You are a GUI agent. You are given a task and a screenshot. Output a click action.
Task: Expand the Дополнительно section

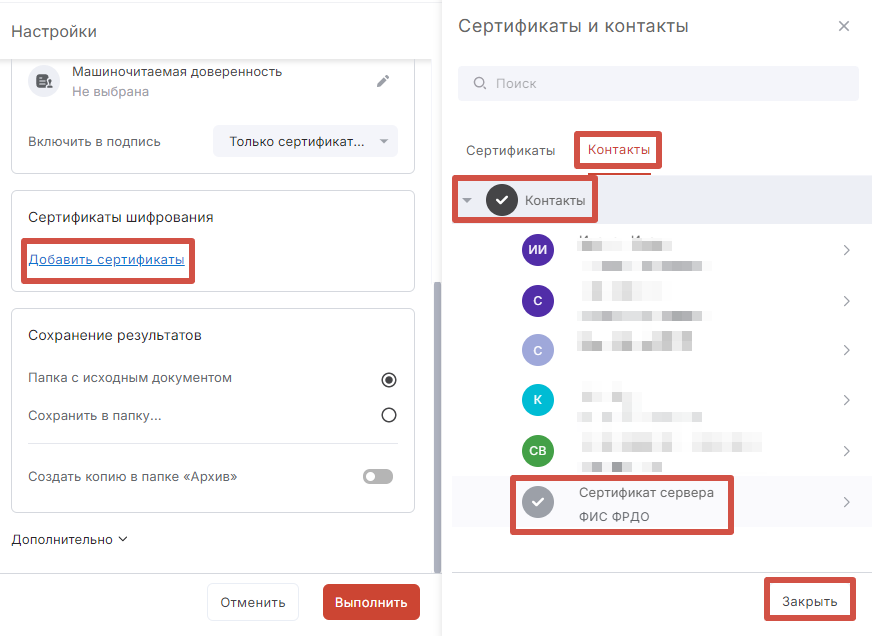70,539
